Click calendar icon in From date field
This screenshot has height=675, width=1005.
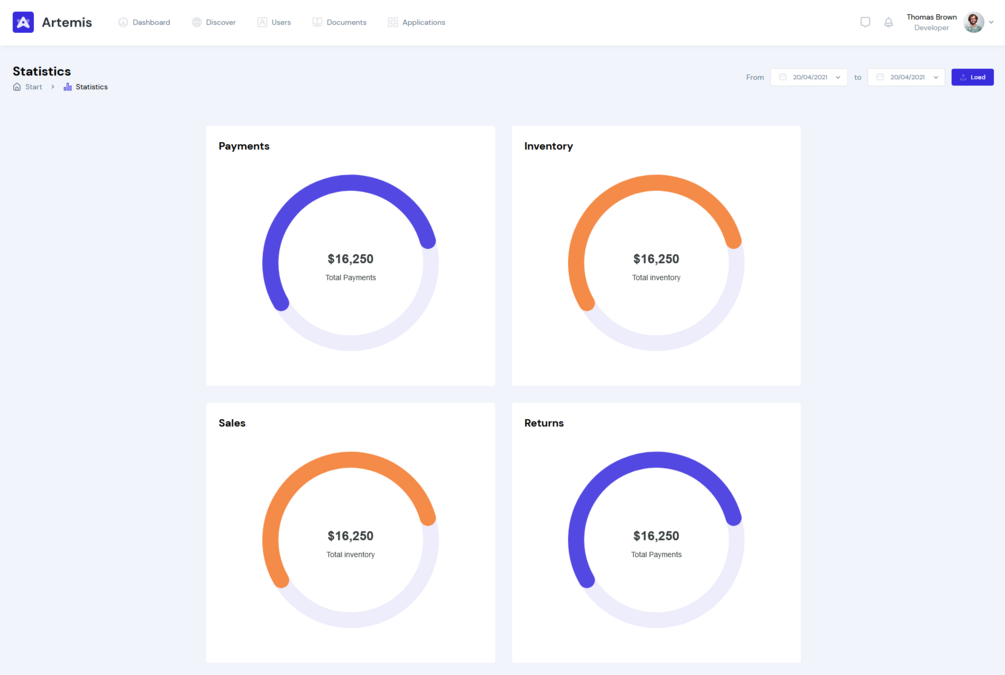(x=783, y=77)
